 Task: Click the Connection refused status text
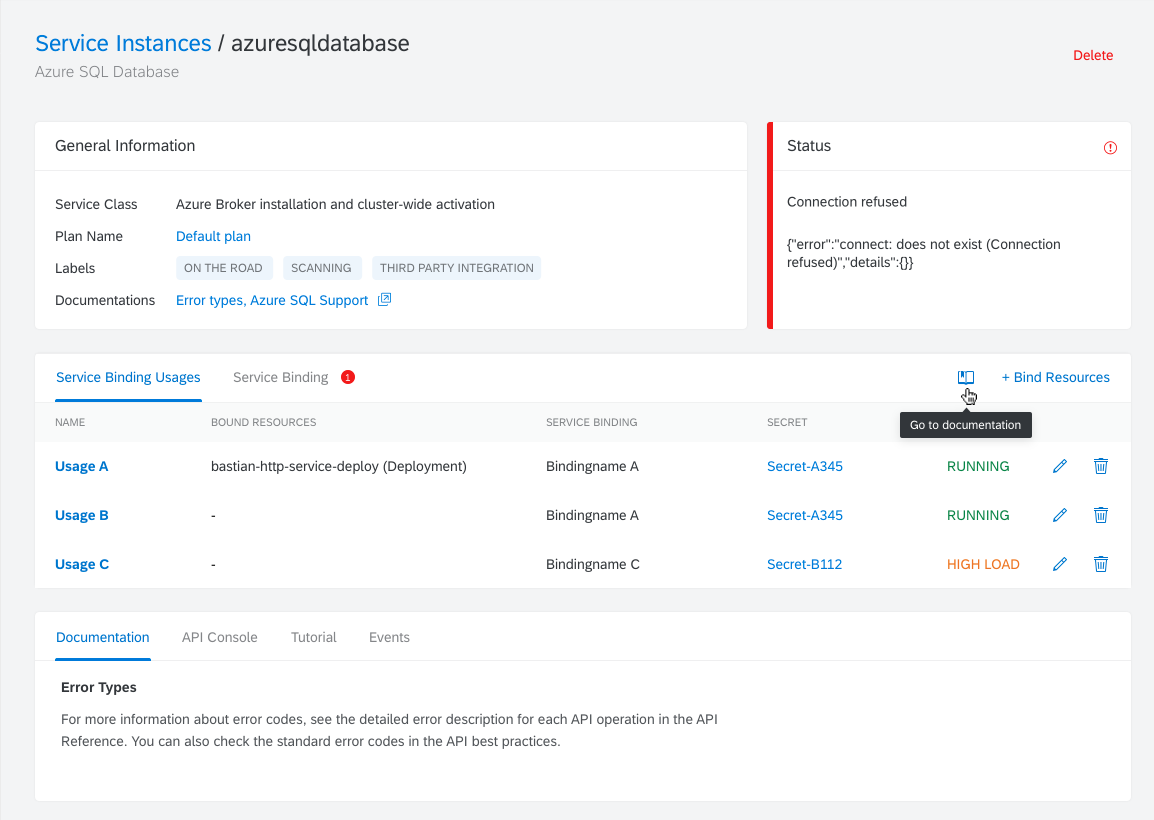tap(847, 202)
